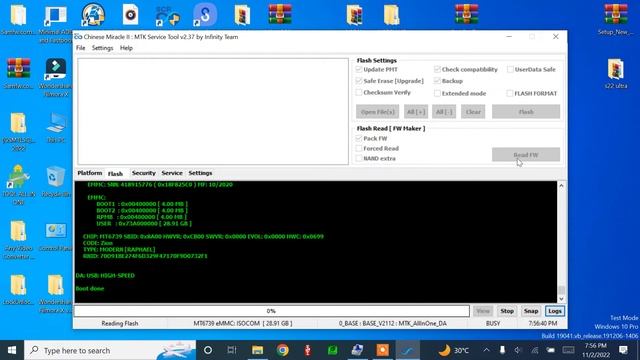Launch the purple S app shortcut

pyautogui.click(x=205, y=15)
